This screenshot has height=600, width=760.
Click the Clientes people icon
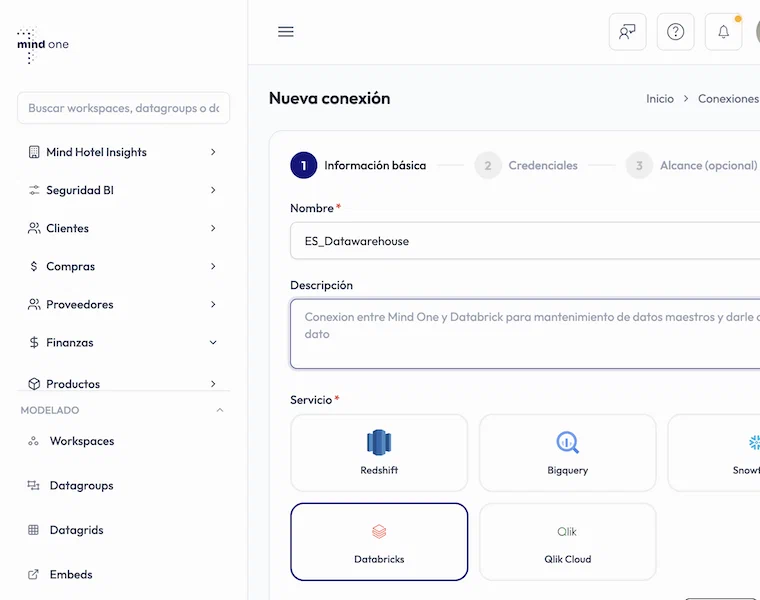(x=34, y=228)
